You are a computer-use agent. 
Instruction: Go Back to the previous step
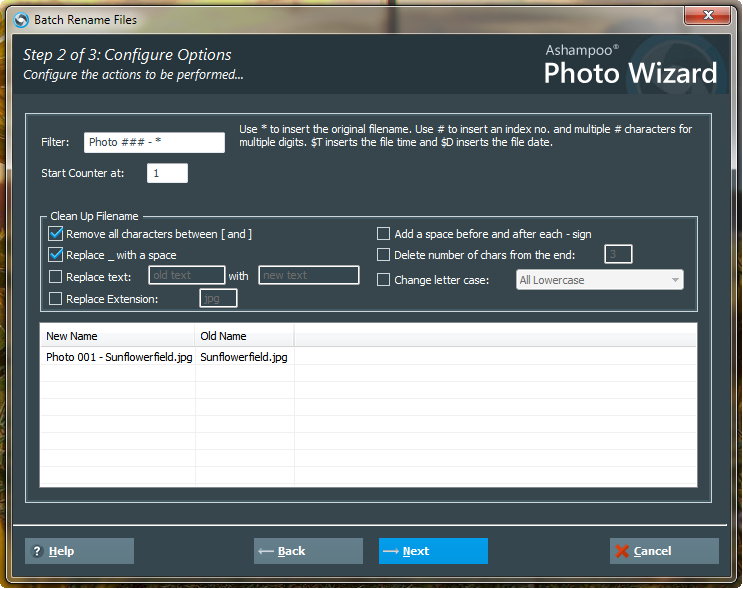tap(308, 551)
